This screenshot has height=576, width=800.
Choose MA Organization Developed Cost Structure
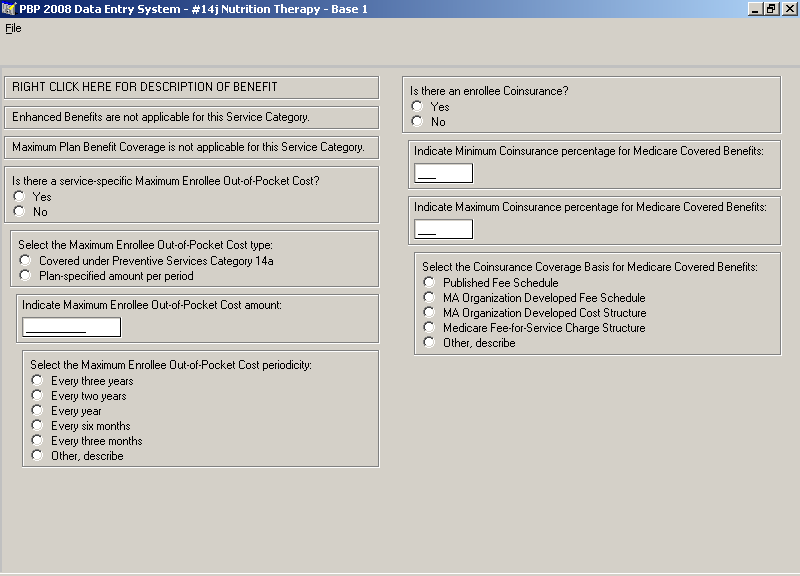[429, 312]
